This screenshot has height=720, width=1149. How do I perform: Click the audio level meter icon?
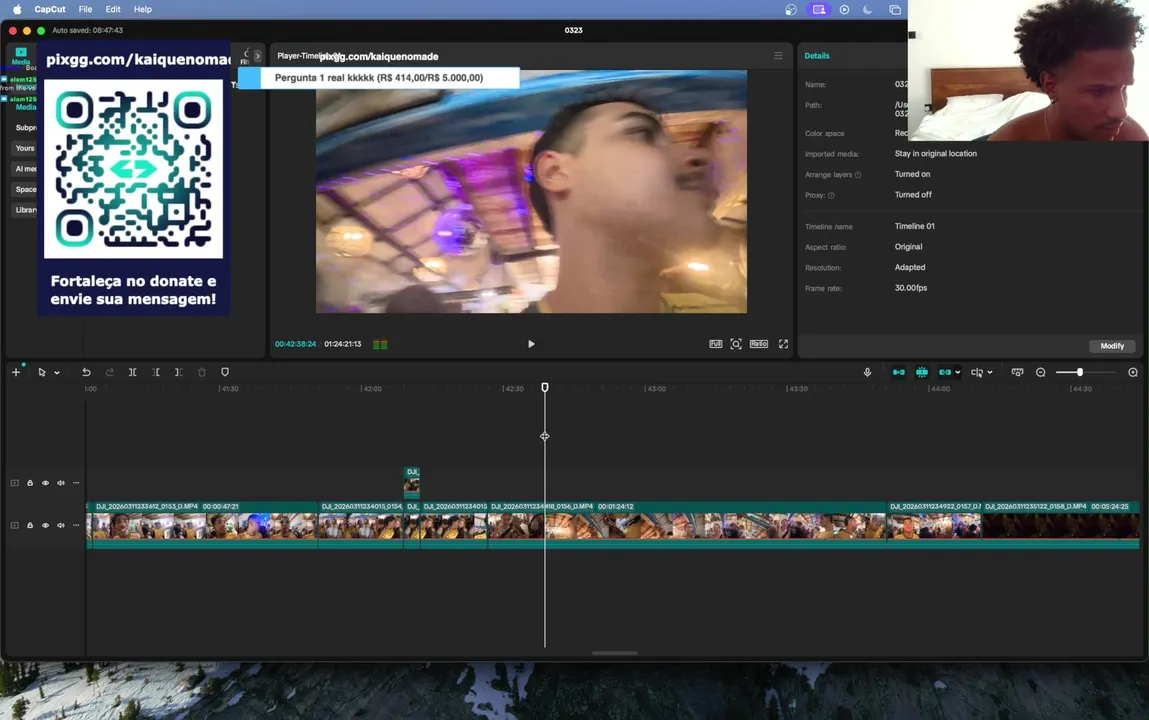(x=380, y=344)
